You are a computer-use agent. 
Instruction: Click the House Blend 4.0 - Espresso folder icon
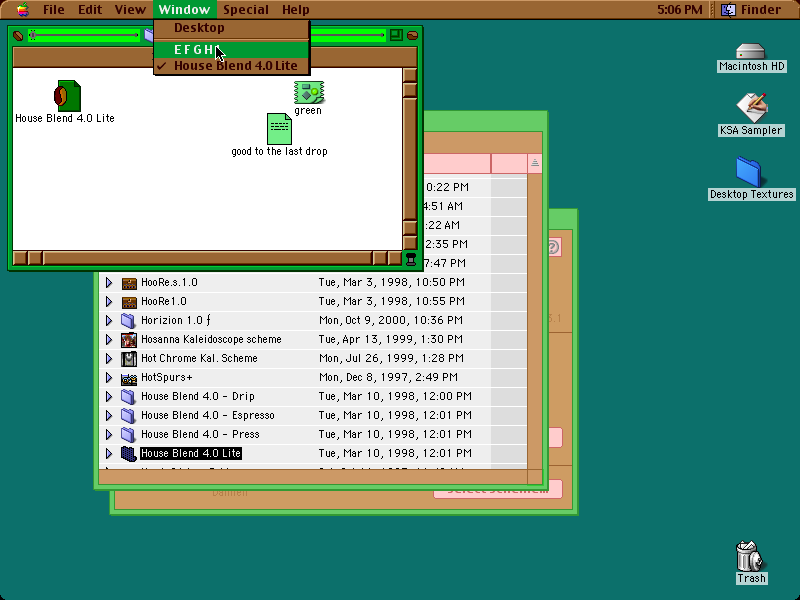(x=128, y=415)
